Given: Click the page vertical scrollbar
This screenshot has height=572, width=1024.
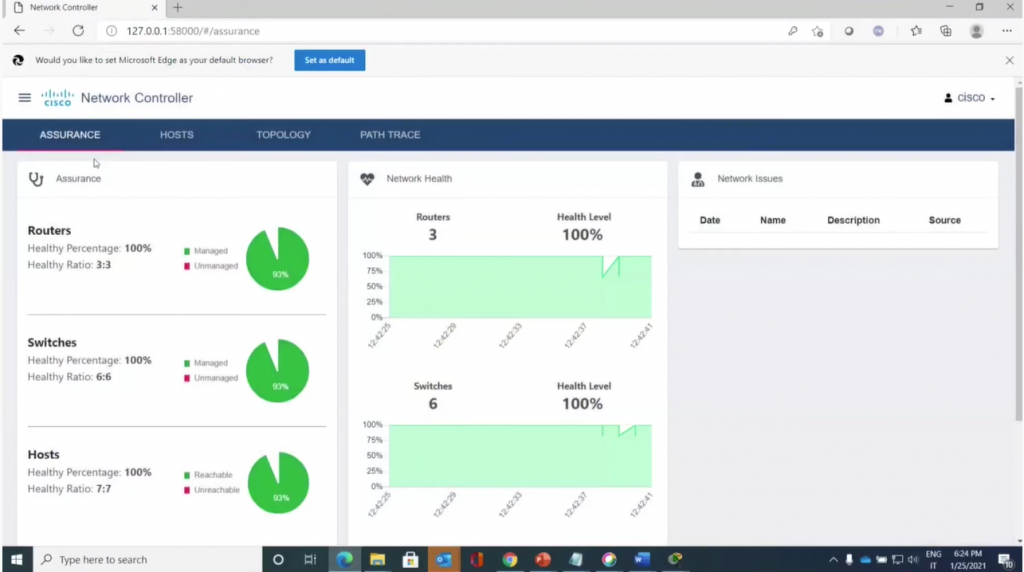Looking at the screenshot, I should (1019, 255).
